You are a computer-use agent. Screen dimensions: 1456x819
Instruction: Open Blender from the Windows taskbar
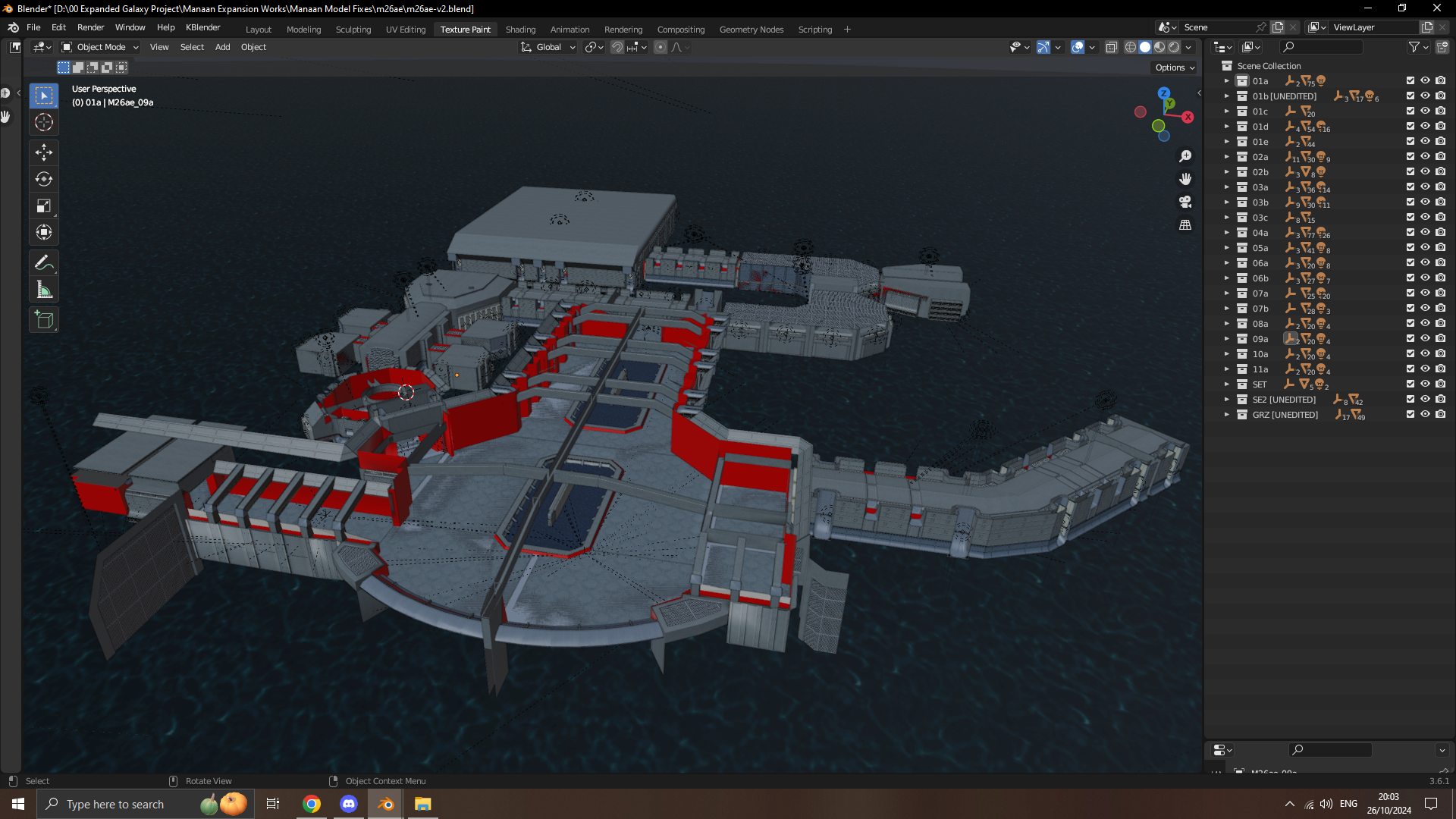click(385, 804)
